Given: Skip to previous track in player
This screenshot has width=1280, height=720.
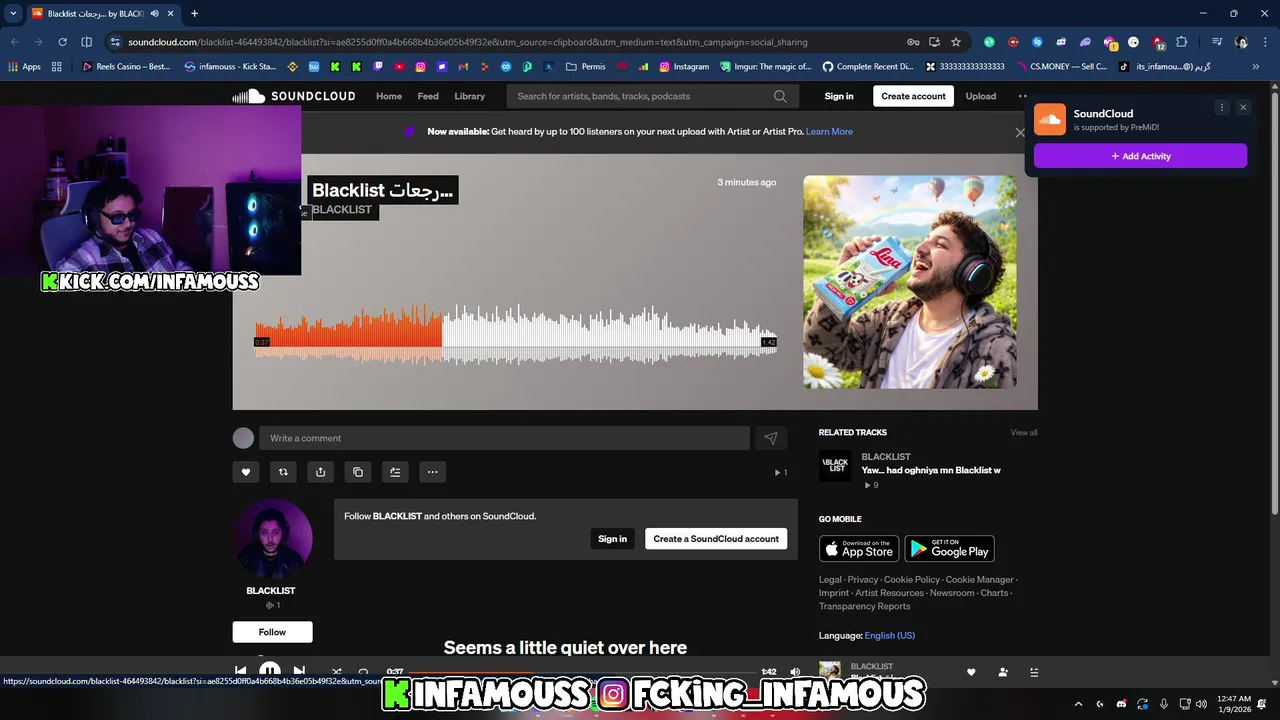Looking at the screenshot, I should tap(241, 671).
